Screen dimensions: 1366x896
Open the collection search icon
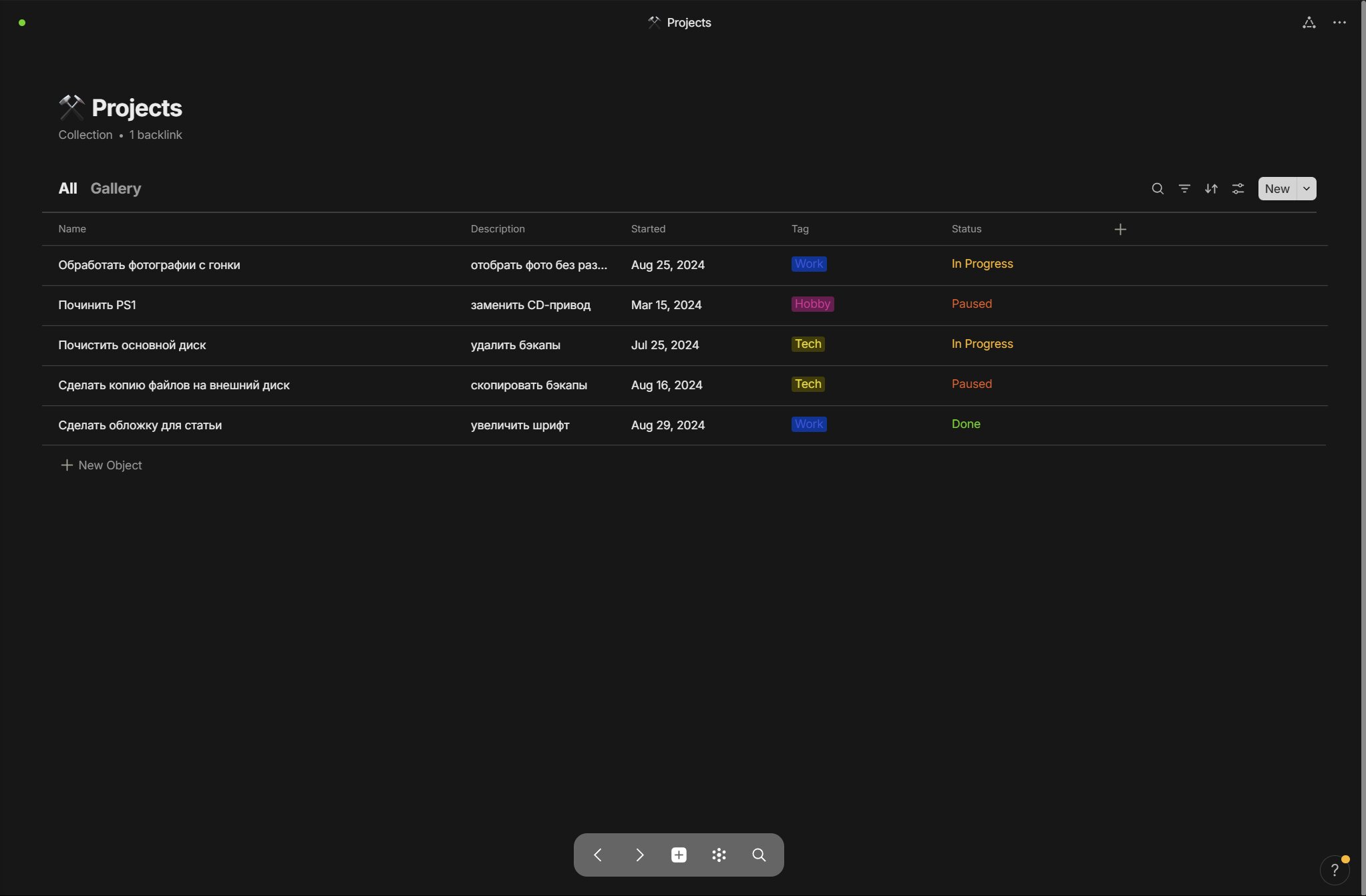click(x=1158, y=189)
